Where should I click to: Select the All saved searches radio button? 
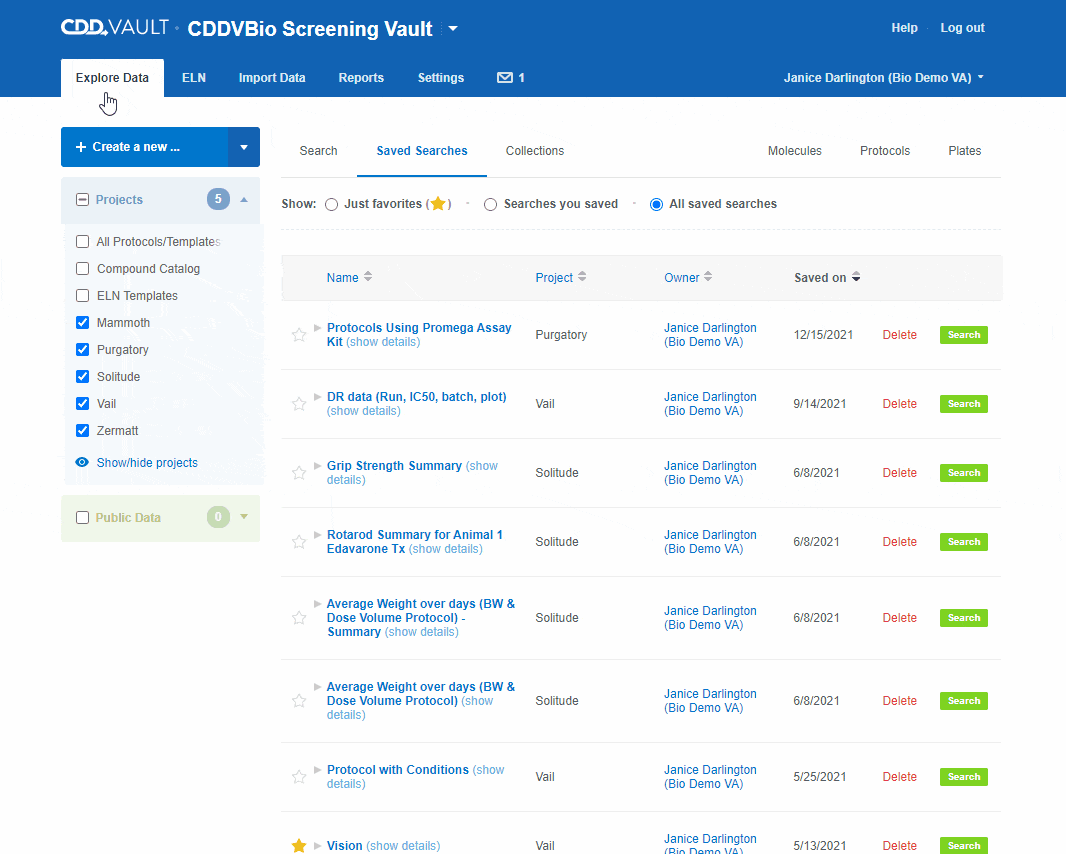click(656, 204)
